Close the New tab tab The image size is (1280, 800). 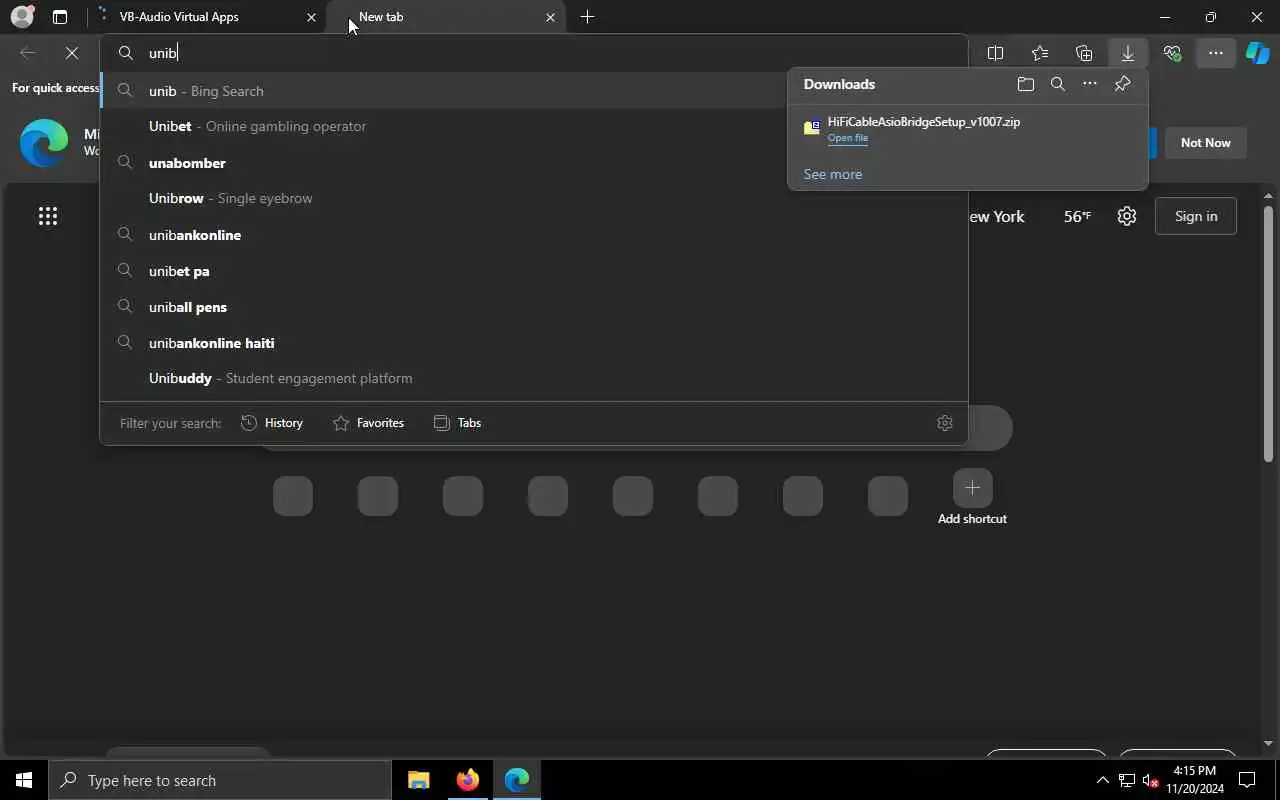550,17
